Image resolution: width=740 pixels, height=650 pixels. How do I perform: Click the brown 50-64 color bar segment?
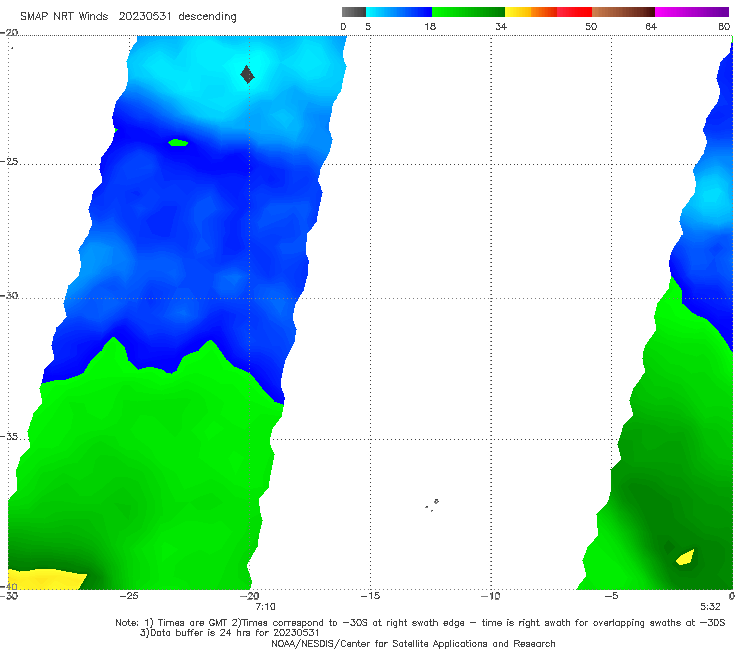(x=623, y=12)
